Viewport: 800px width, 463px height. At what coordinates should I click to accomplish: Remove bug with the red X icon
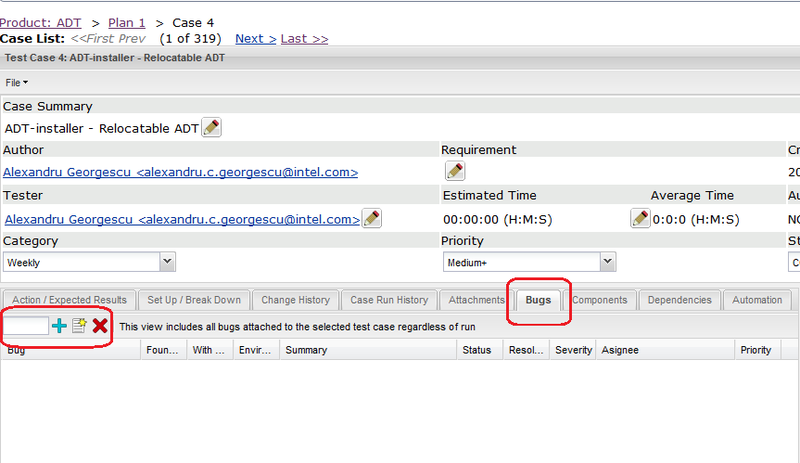coord(100,325)
